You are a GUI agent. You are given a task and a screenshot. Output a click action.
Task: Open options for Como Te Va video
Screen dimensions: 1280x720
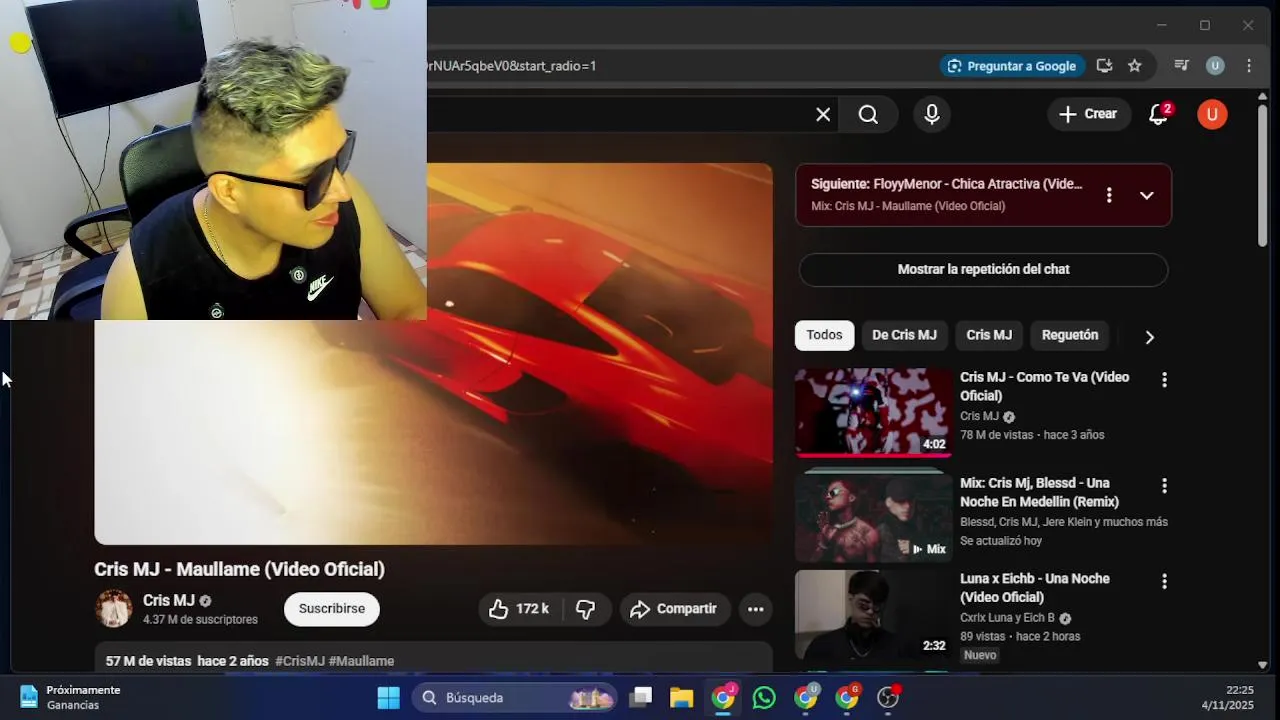click(1164, 380)
